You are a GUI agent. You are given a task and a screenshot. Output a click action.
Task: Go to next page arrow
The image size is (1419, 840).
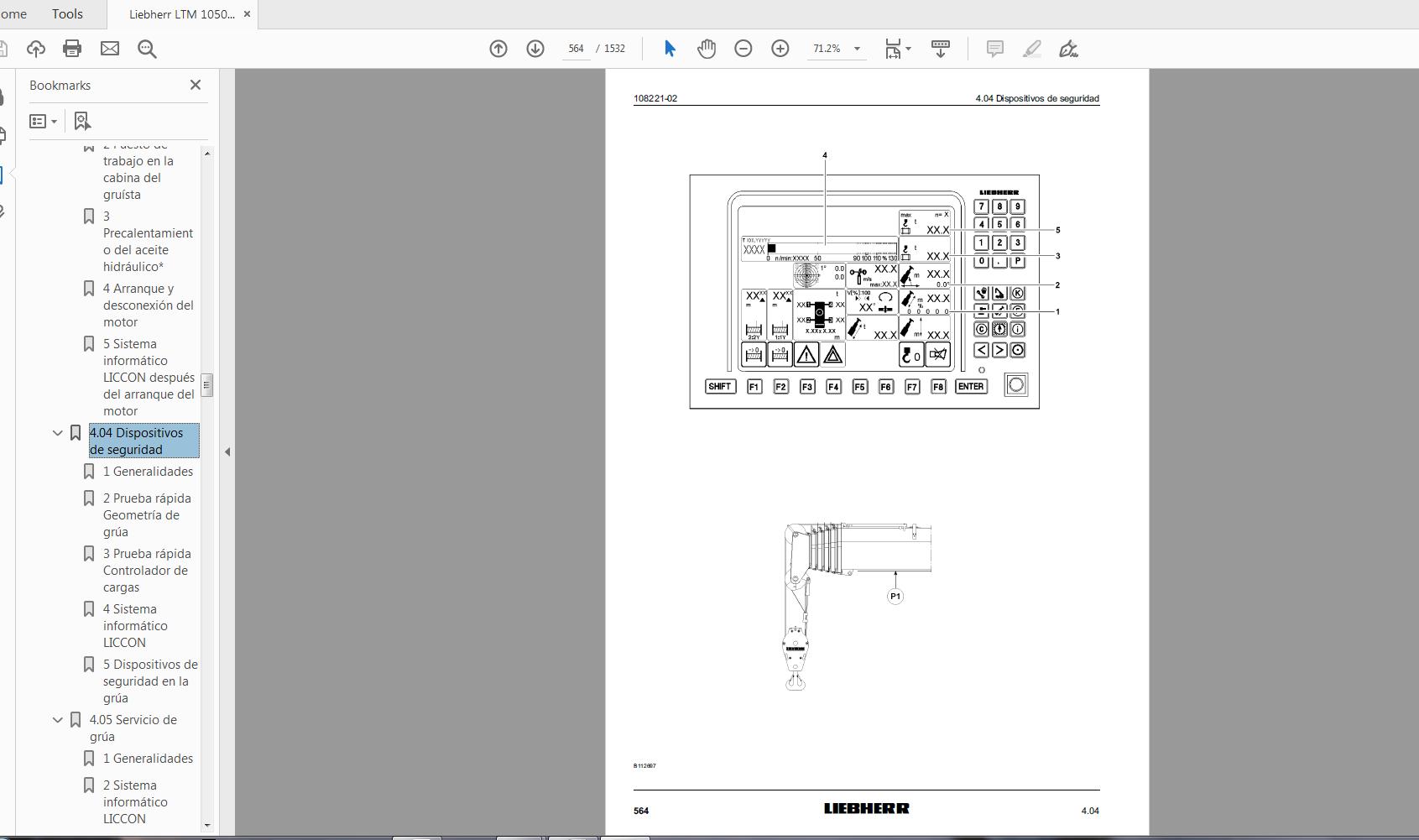[535, 49]
